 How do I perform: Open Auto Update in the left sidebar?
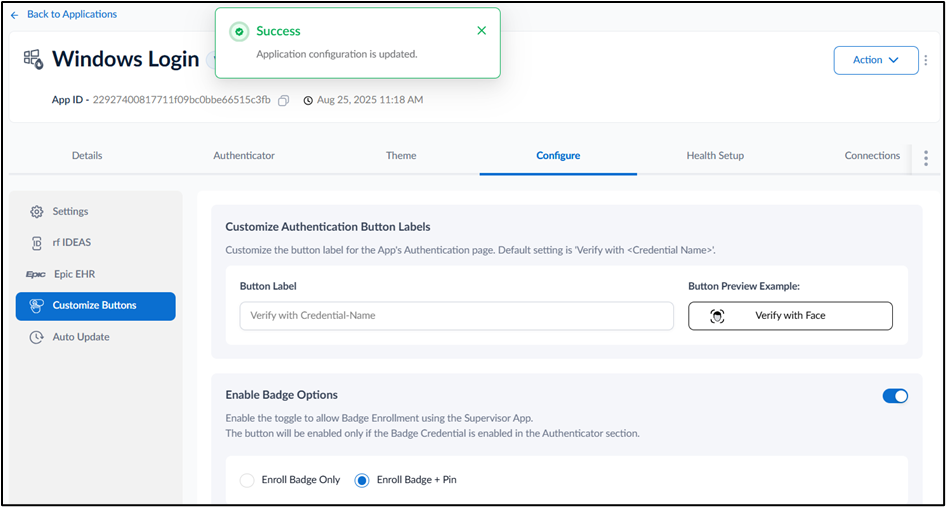(95, 337)
